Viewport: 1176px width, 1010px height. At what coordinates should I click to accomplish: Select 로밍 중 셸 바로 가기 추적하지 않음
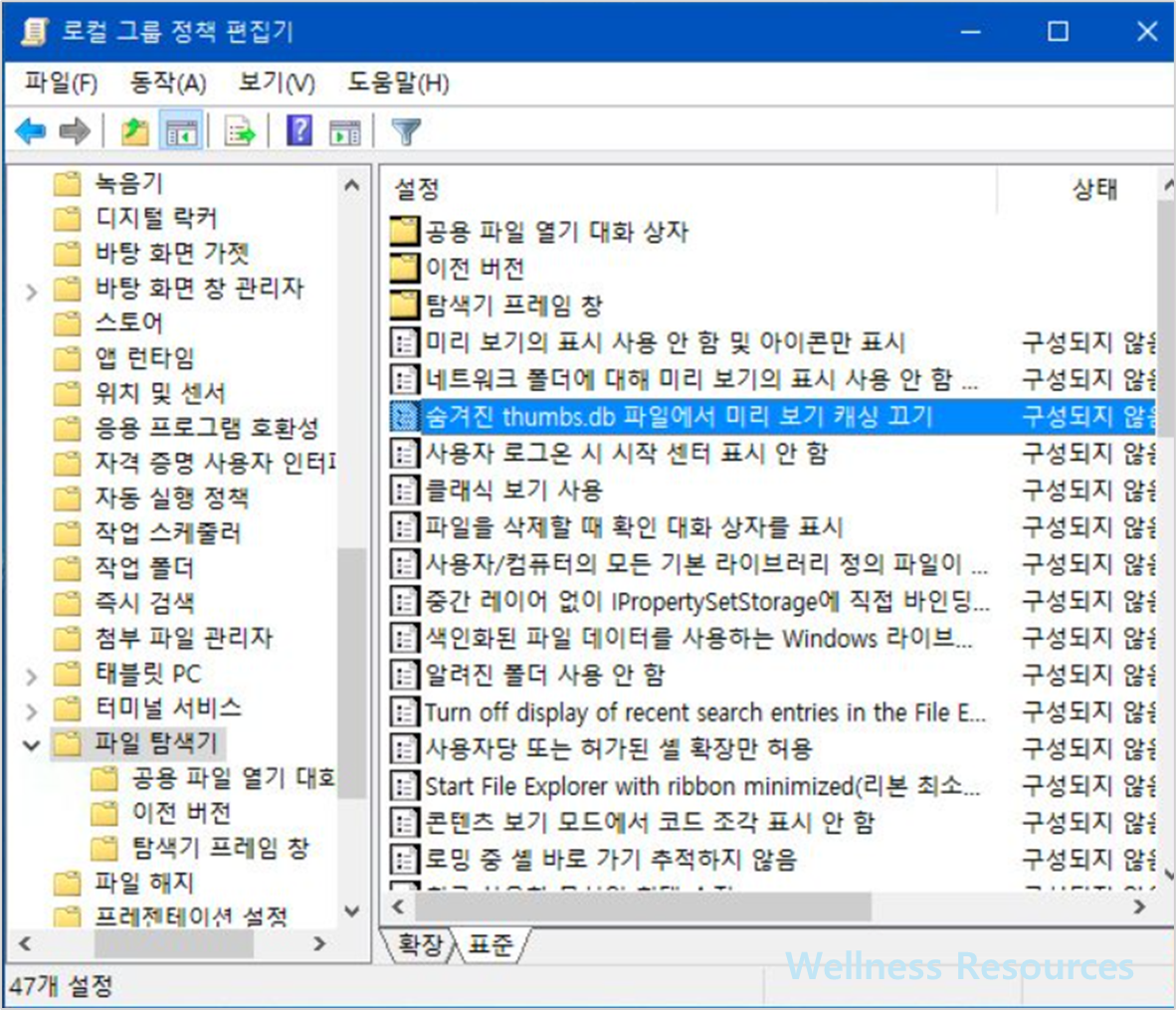click(772, 860)
